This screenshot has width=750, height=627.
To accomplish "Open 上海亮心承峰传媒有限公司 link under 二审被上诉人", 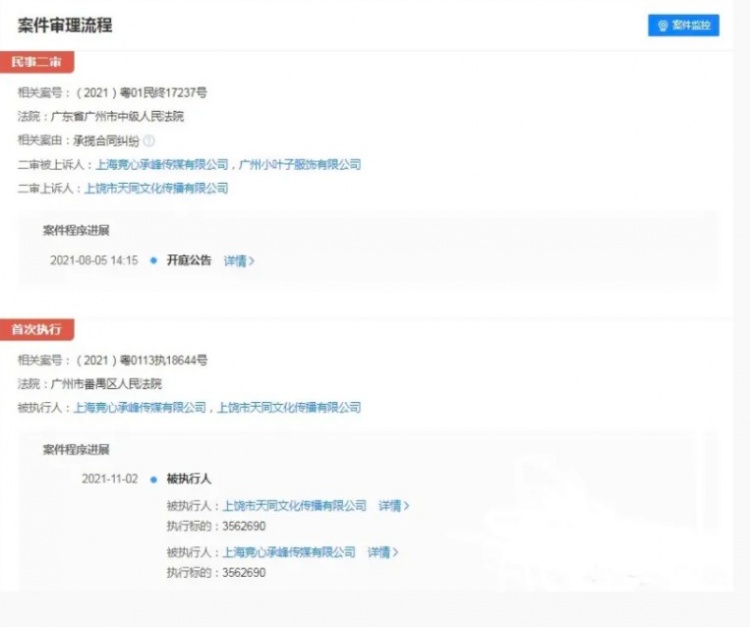I will tap(162, 165).
